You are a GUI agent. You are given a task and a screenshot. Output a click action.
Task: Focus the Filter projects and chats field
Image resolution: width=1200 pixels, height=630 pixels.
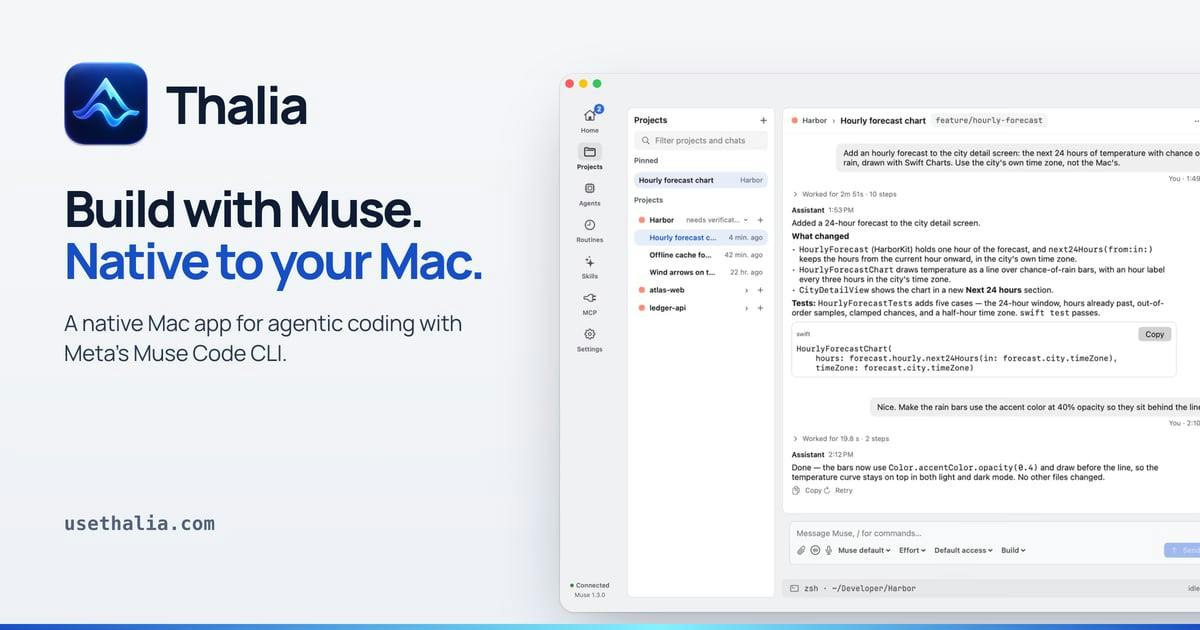click(701, 140)
